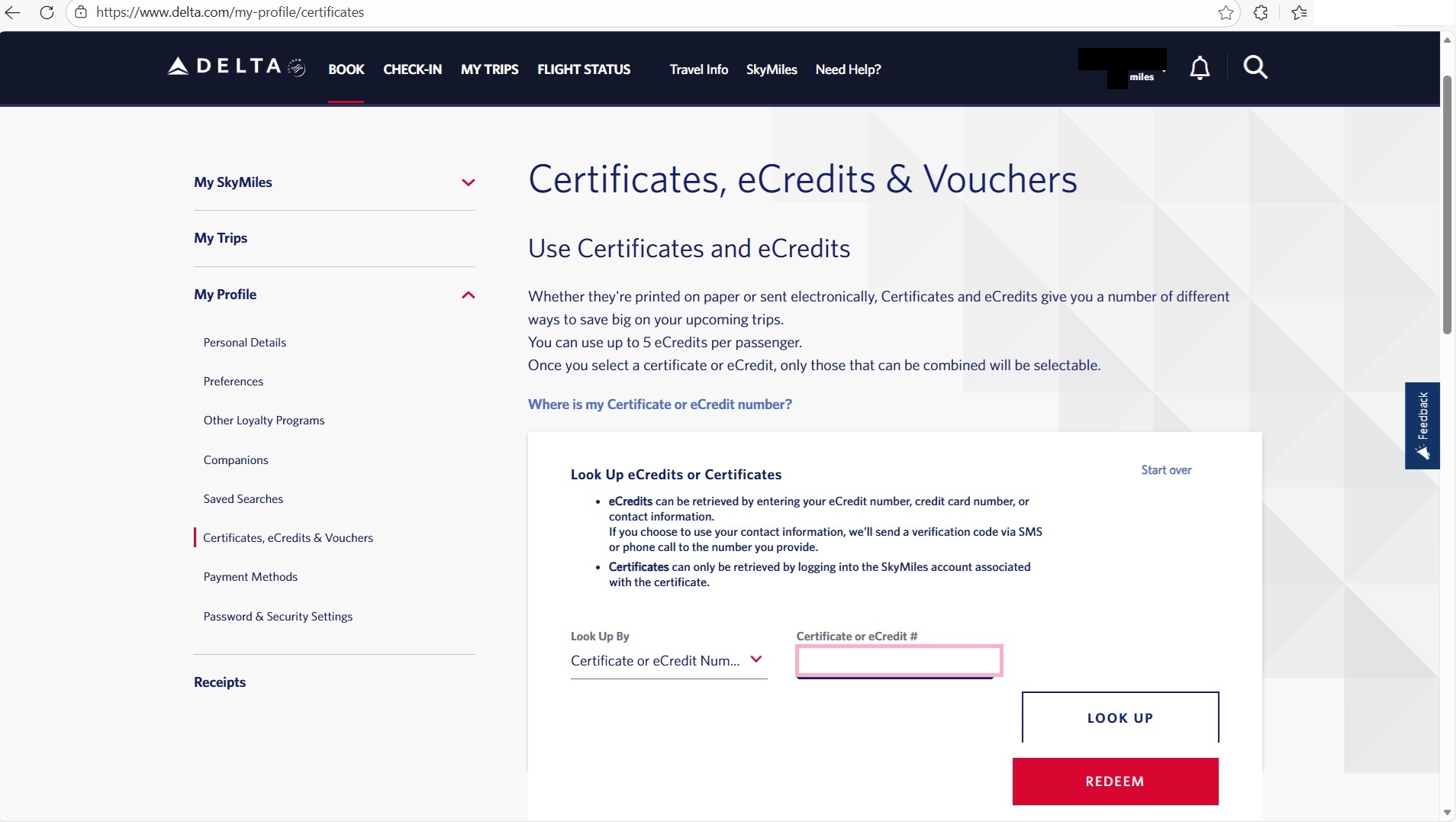The image size is (1456, 822).
Task: Open notifications bell icon
Action: [1200, 68]
